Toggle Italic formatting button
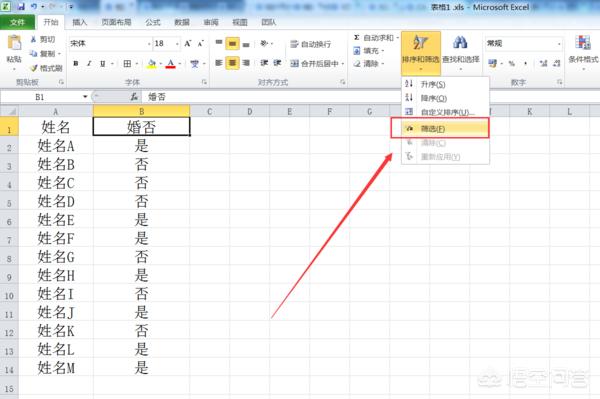The height and width of the screenshot is (399, 600). click(x=89, y=64)
